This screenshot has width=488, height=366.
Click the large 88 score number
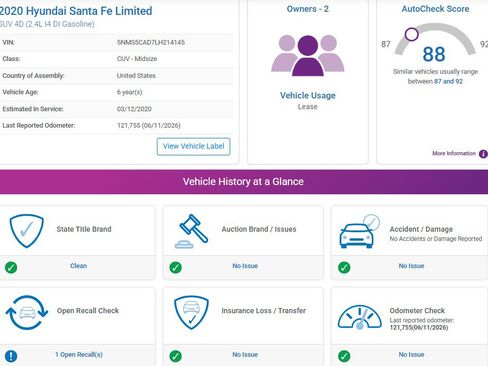coord(434,54)
